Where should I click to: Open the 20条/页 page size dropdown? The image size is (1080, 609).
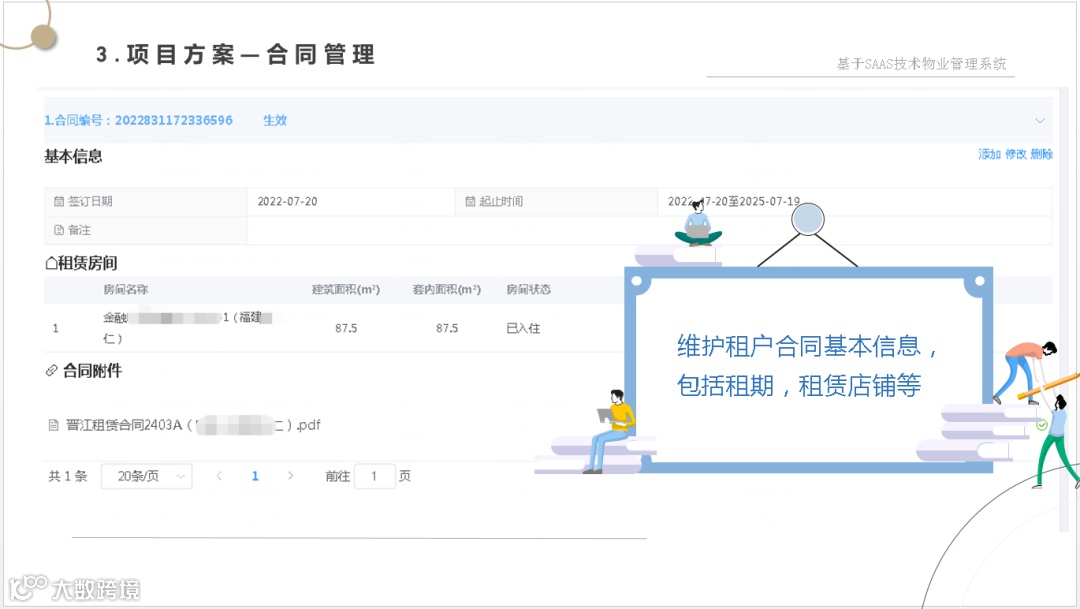146,476
